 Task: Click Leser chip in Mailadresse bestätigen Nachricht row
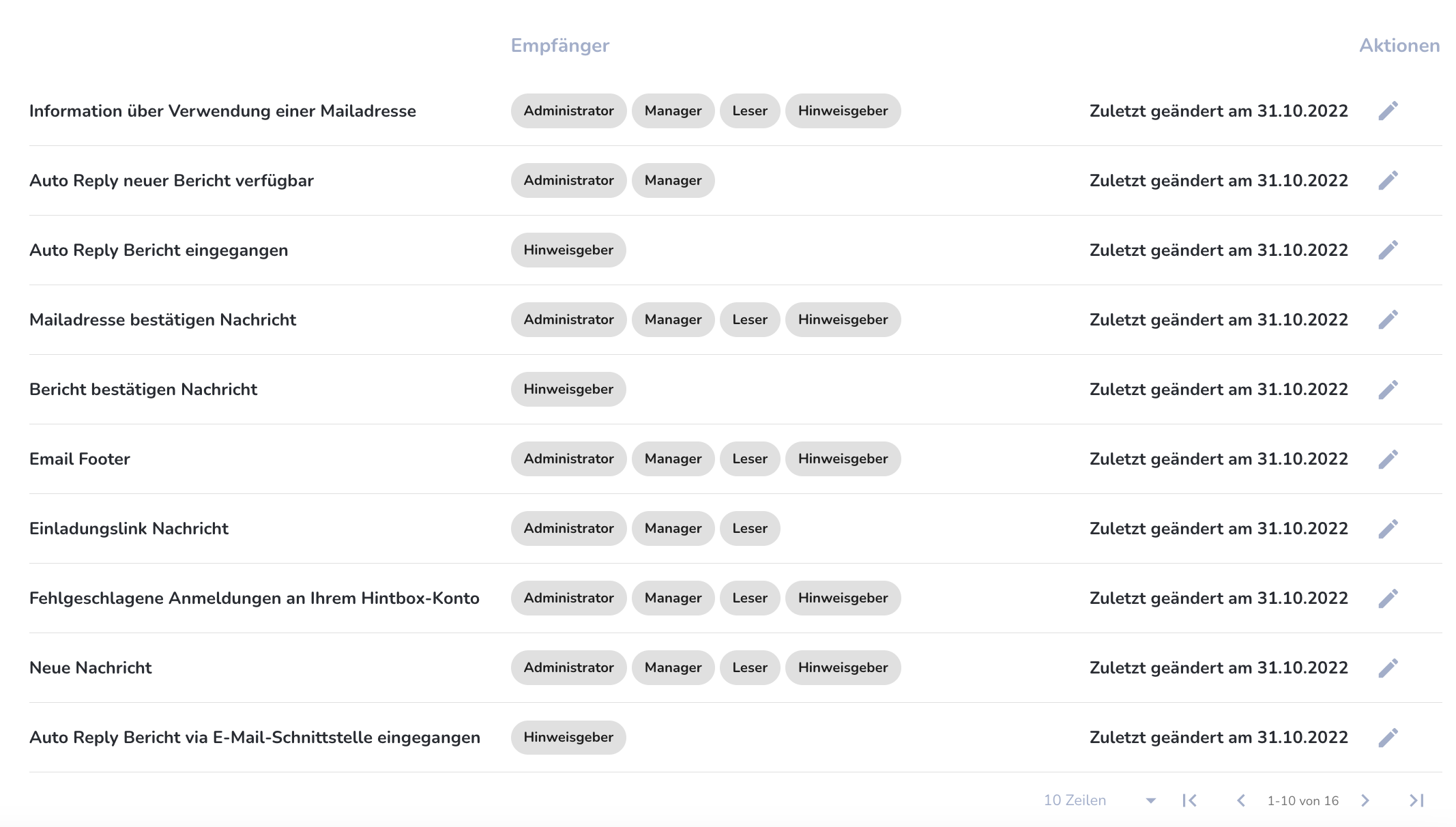click(x=750, y=319)
